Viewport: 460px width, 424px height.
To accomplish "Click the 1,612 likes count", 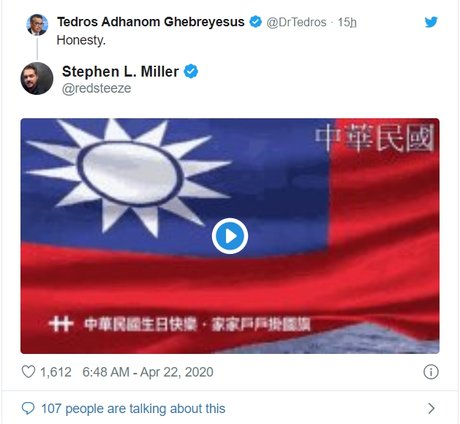I will [56, 372].
